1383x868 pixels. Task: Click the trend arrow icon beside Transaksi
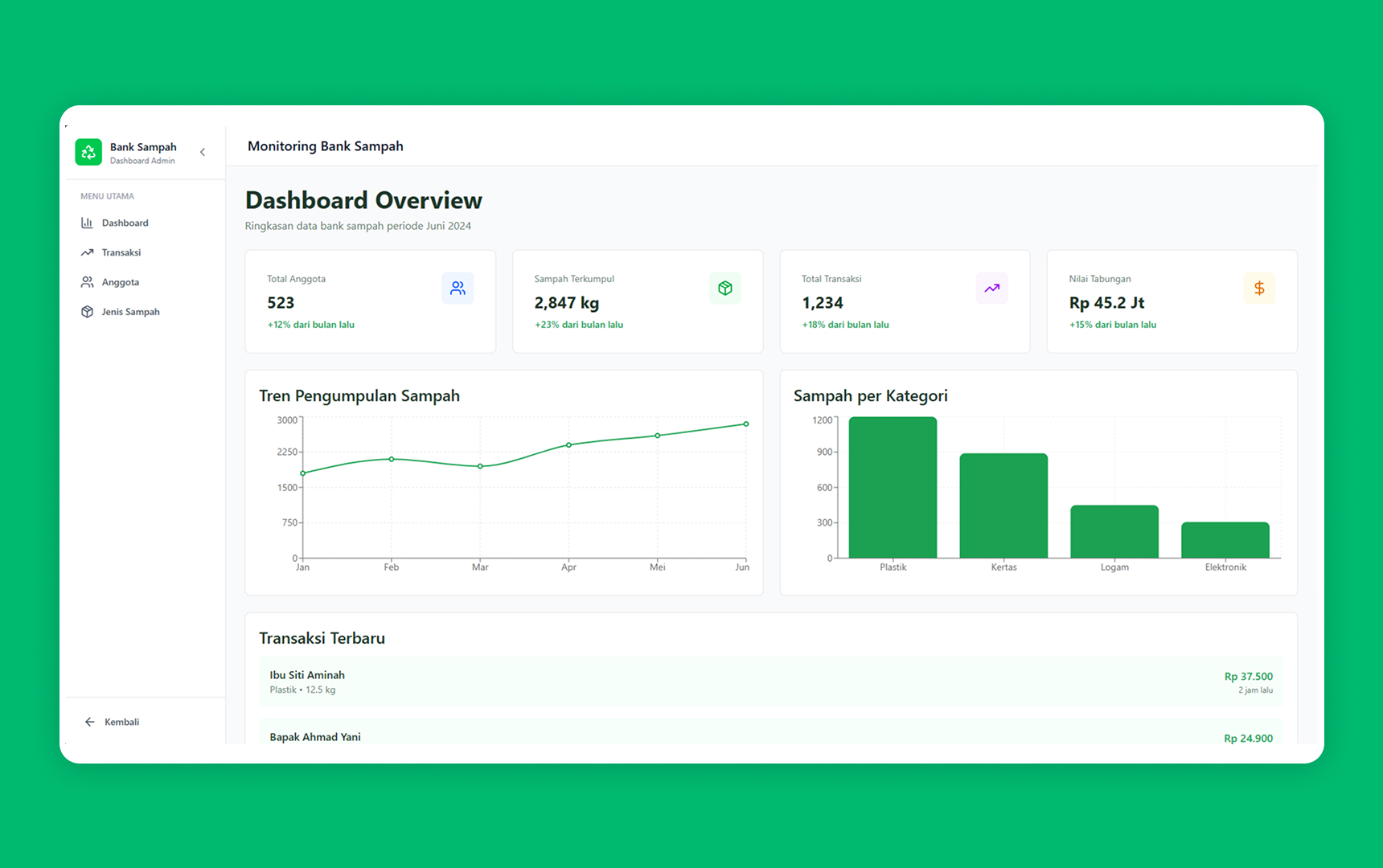click(87, 253)
